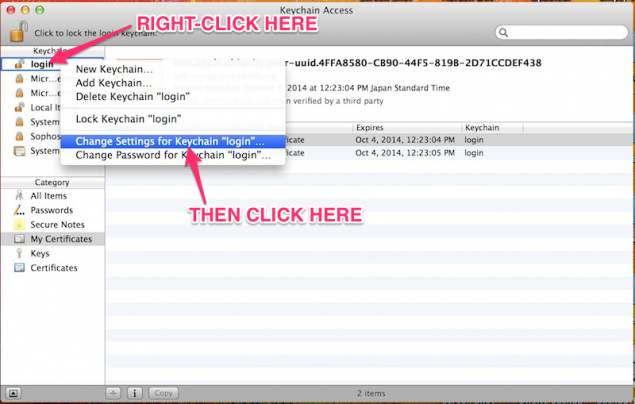Click the lock icon to lock login keychain
Viewport: 635px width, 404px height.
[x=18, y=31]
